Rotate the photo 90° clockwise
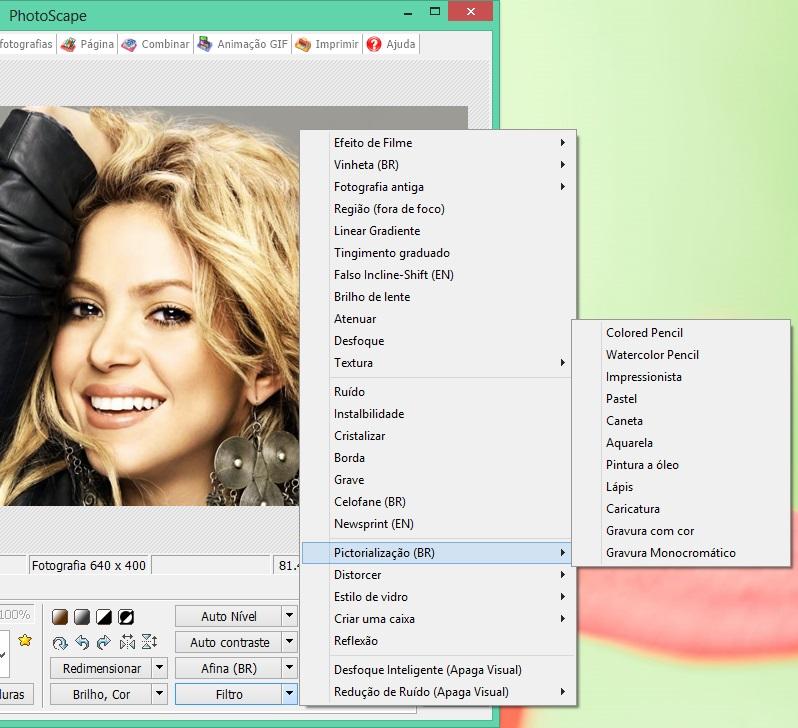The image size is (798, 728). pyautogui.click(x=104, y=642)
